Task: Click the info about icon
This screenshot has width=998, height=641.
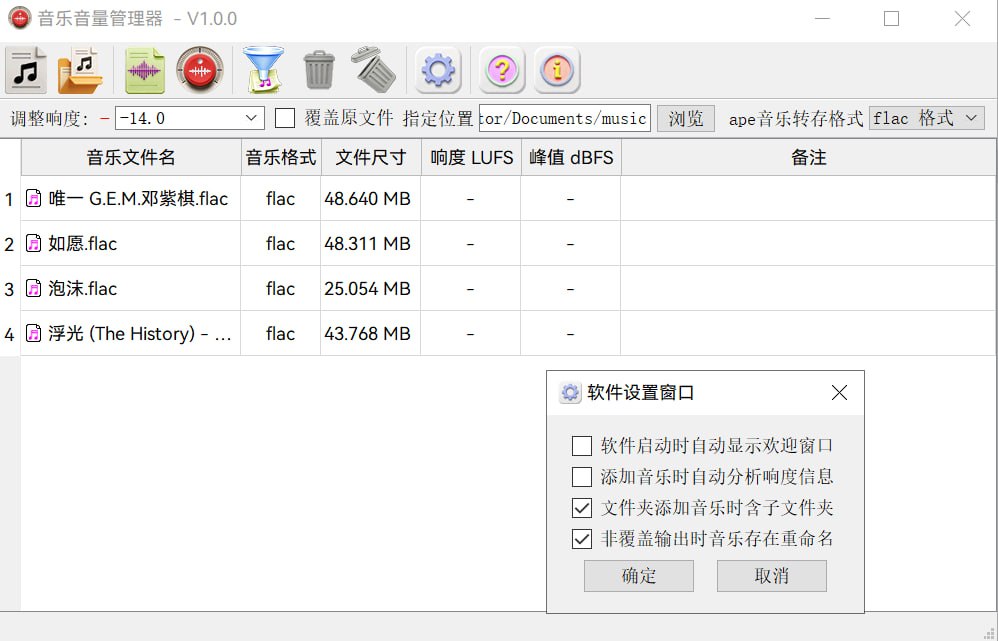Action: tap(557, 70)
